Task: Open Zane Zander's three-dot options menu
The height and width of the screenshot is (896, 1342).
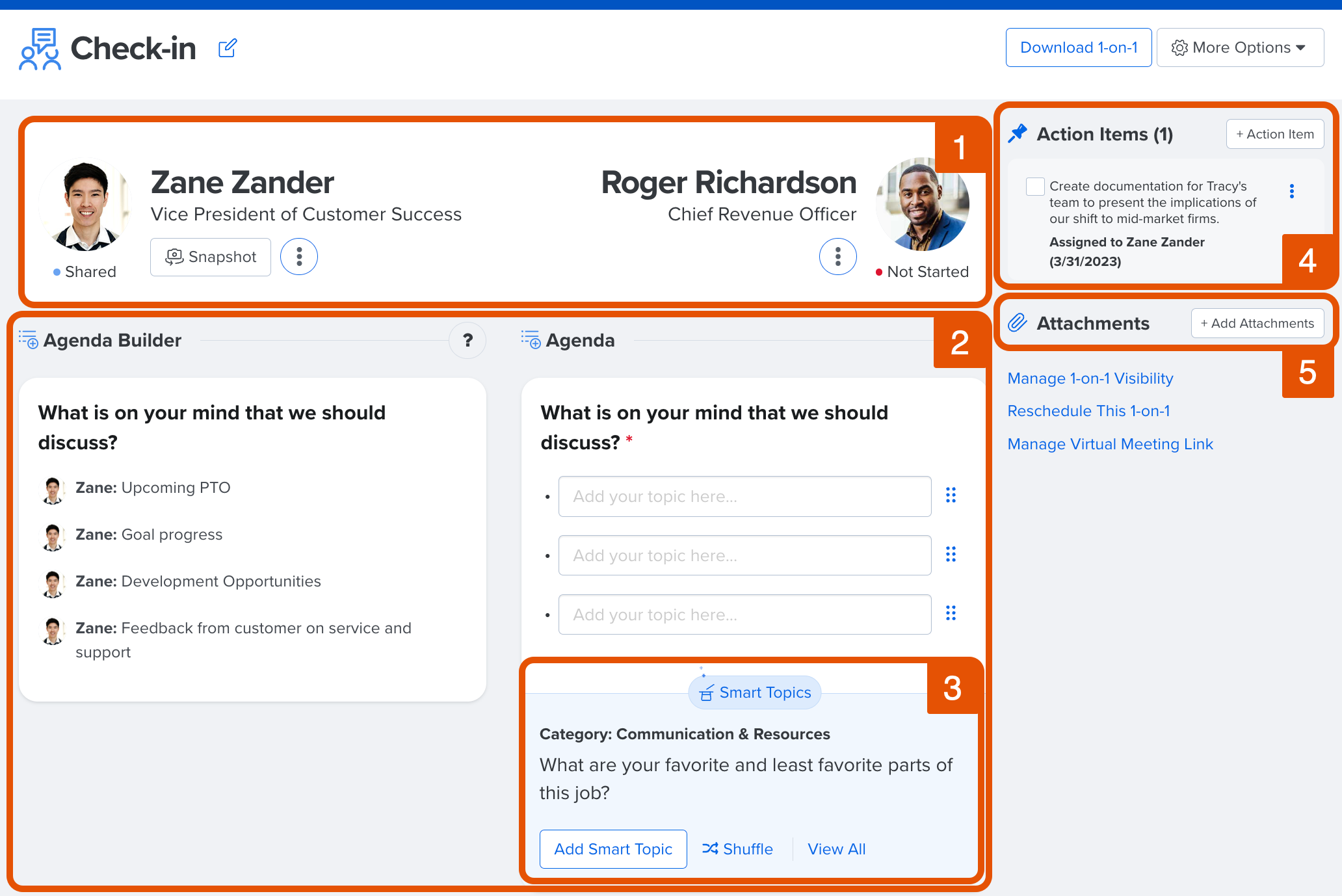Action: point(299,257)
